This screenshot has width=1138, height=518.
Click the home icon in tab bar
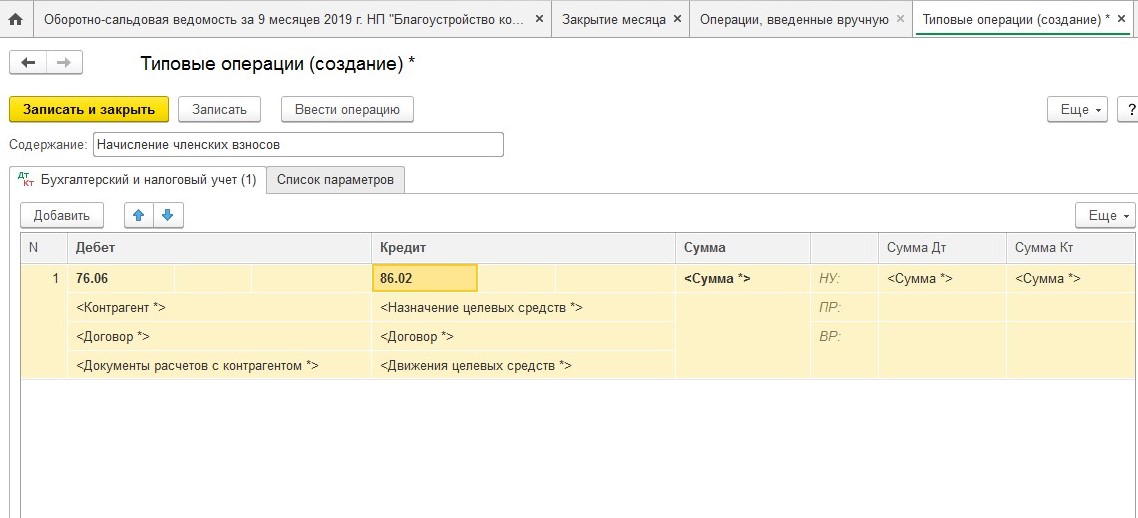pos(15,19)
